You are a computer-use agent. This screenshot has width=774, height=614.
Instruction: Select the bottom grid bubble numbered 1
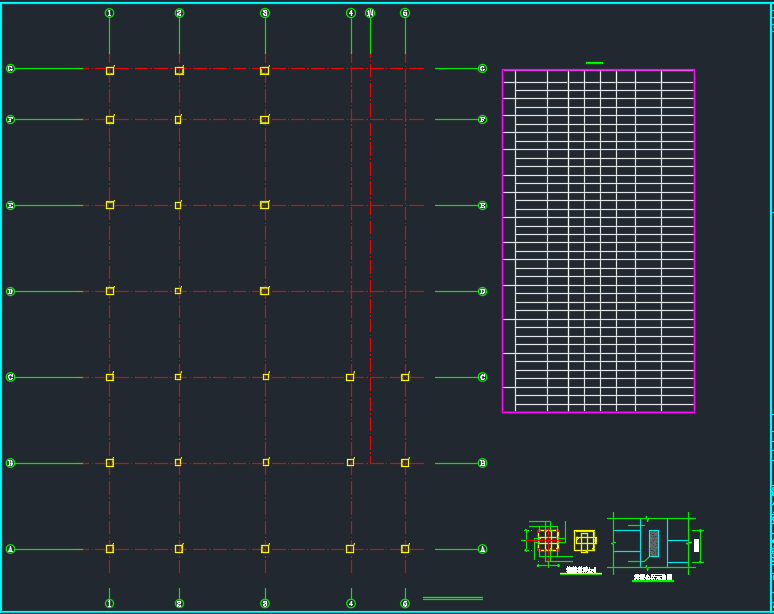click(x=110, y=603)
